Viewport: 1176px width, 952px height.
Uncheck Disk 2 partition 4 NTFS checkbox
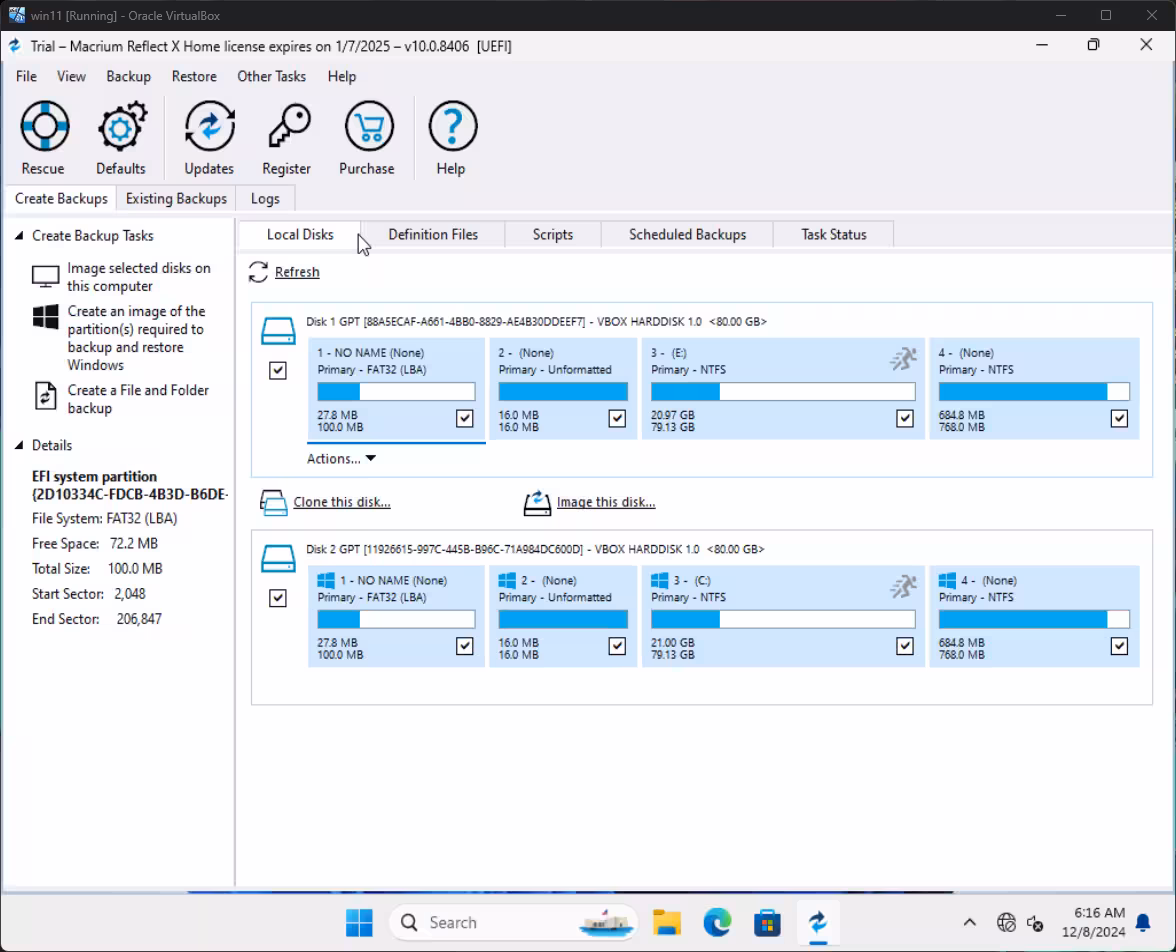click(1120, 646)
